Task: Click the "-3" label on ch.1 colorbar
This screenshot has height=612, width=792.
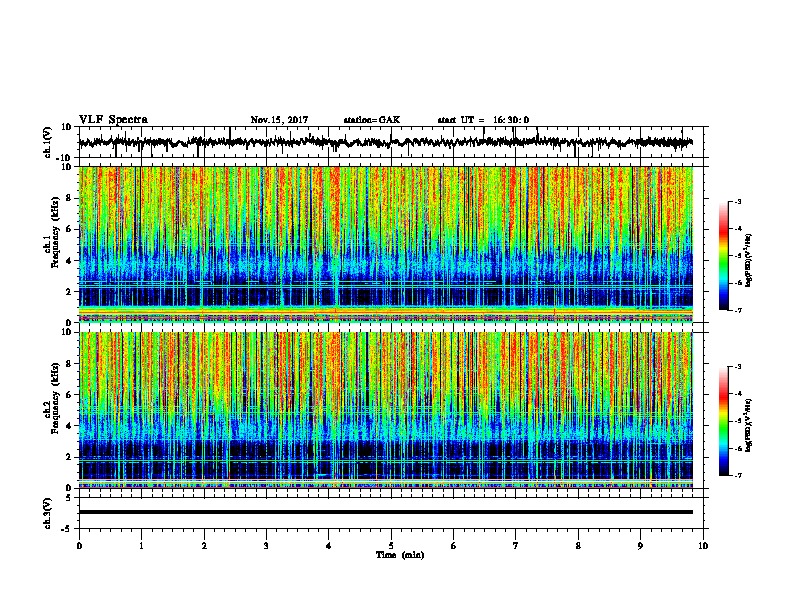Action: (x=737, y=202)
